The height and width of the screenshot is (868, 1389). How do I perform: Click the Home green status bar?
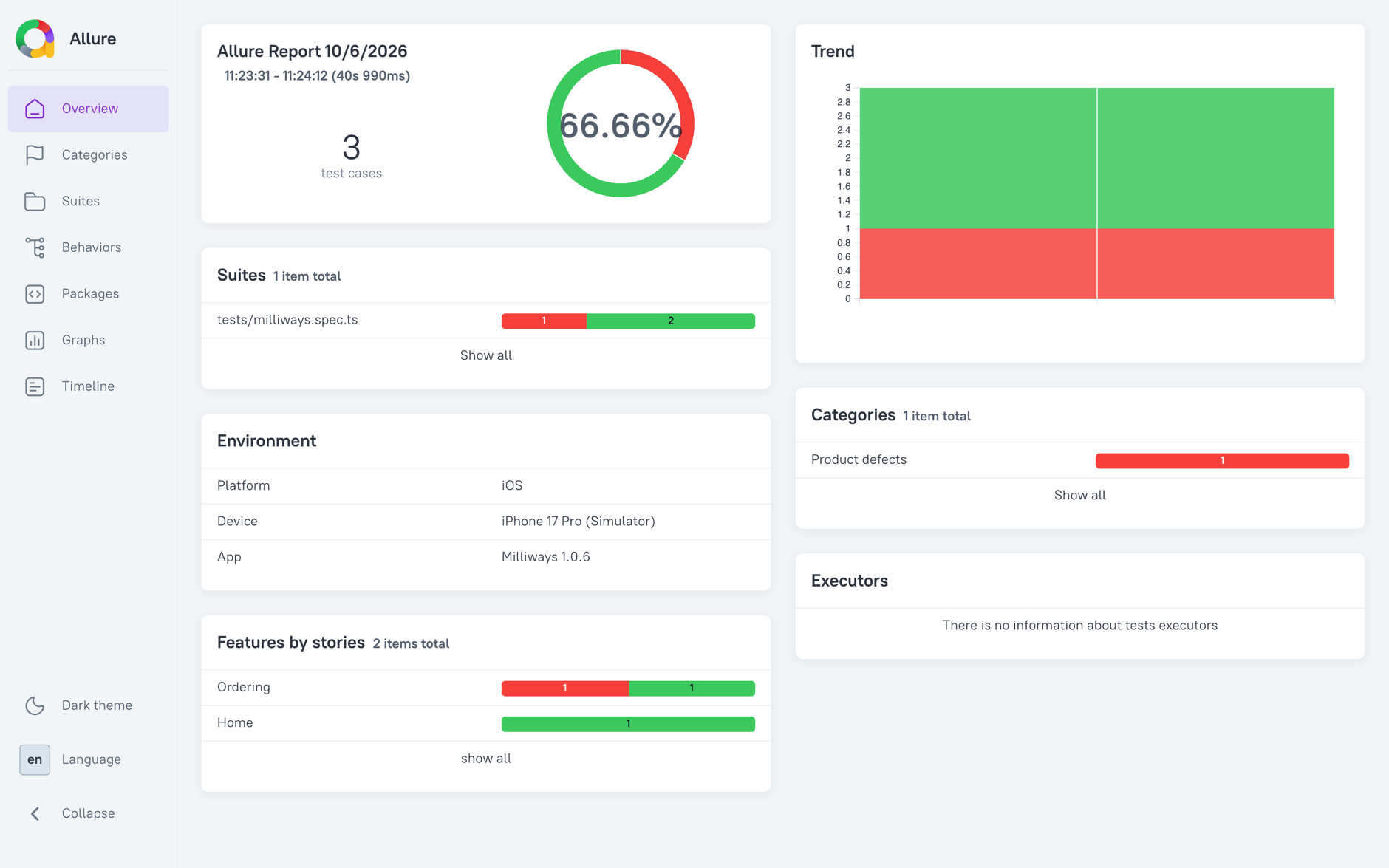click(x=628, y=724)
